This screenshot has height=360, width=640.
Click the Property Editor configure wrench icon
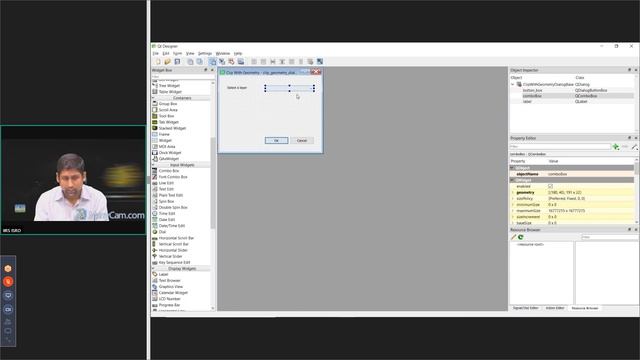(635, 147)
